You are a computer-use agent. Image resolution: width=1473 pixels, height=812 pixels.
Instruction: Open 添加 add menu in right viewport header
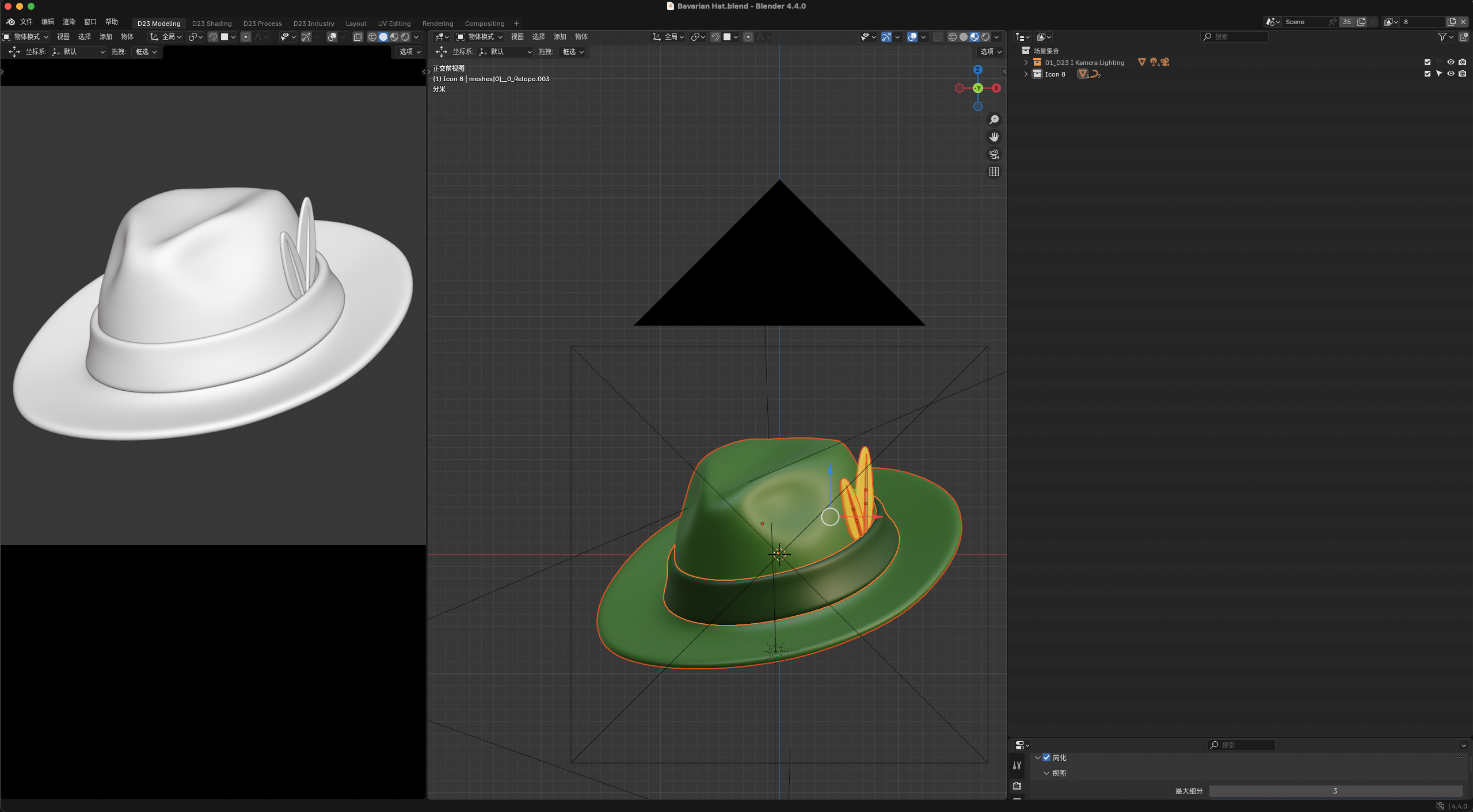pyautogui.click(x=559, y=37)
